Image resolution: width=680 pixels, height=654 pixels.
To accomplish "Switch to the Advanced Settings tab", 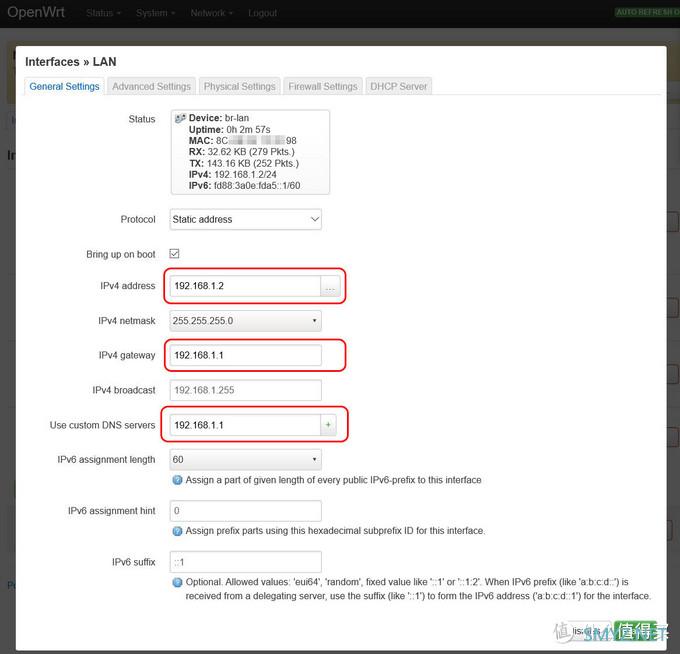I will 151,86.
